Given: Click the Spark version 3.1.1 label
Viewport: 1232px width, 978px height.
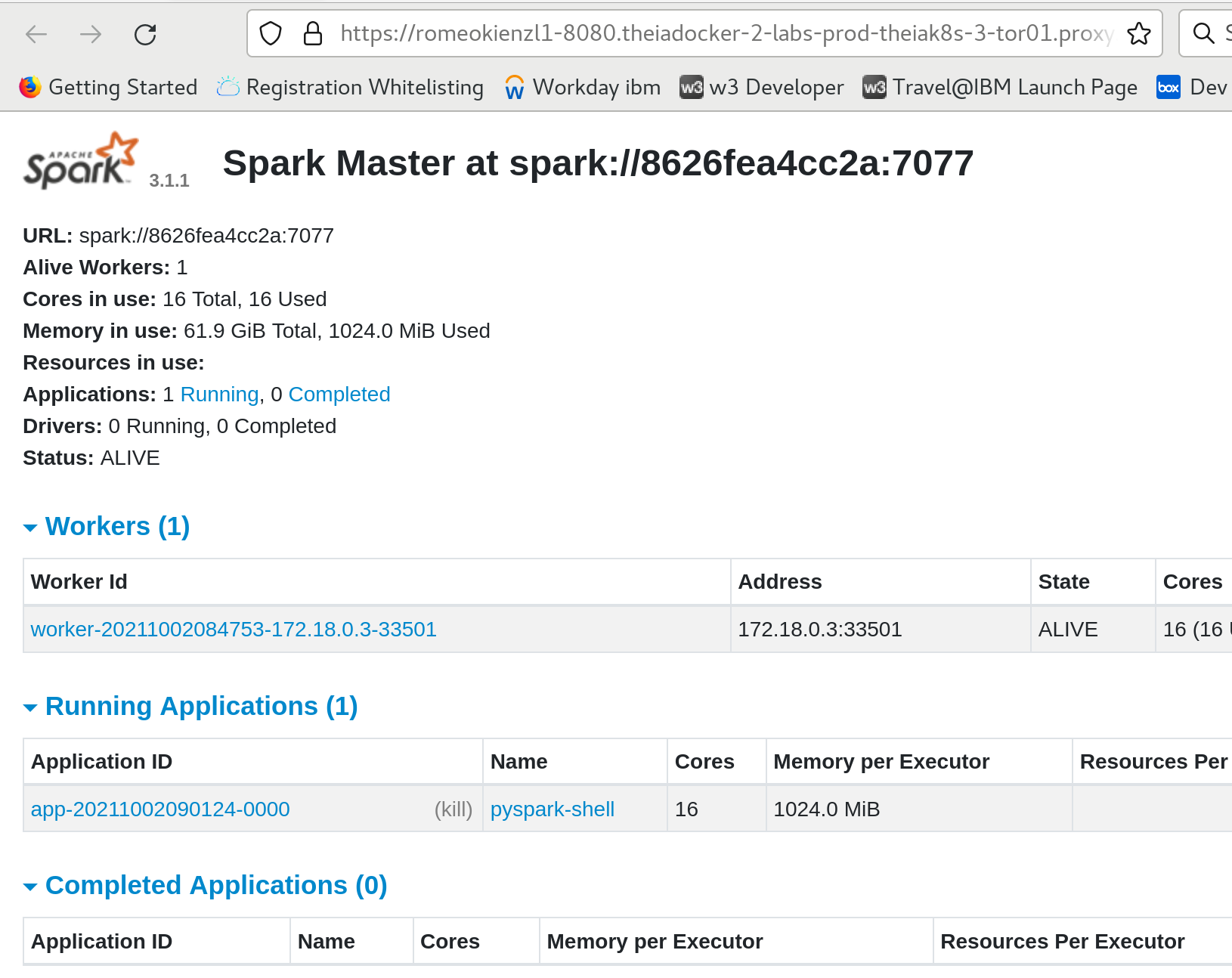Looking at the screenshot, I should click(x=169, y=181).
